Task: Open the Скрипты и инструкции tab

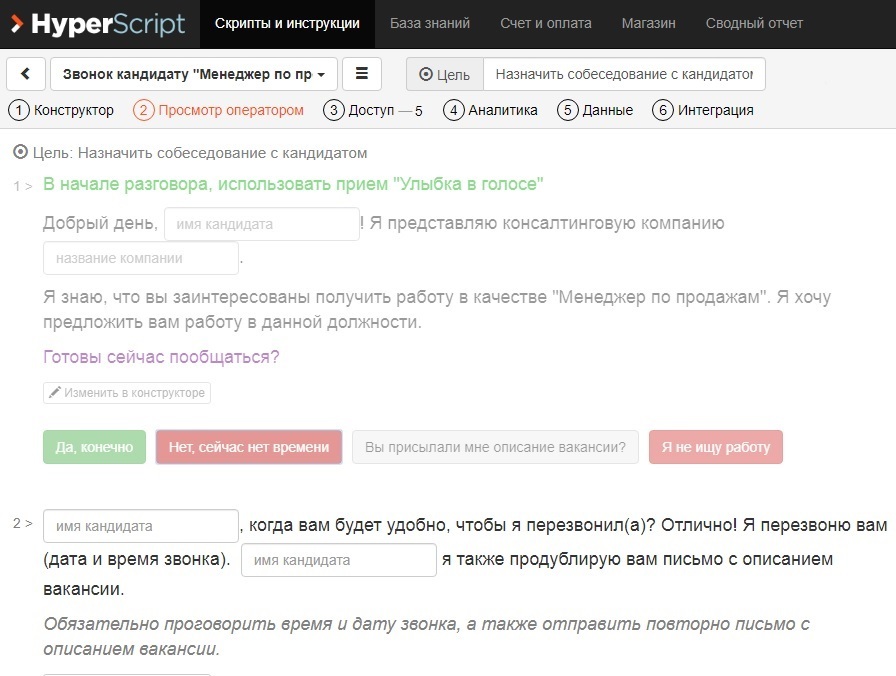Action: (287, 23)
